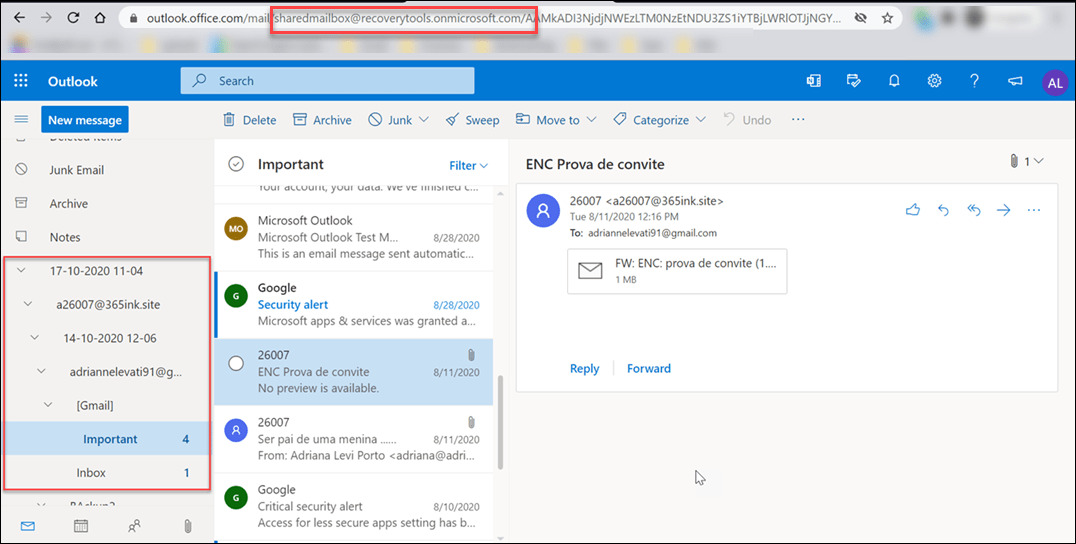Open the Outlook app launcher grid

[21, 81]
